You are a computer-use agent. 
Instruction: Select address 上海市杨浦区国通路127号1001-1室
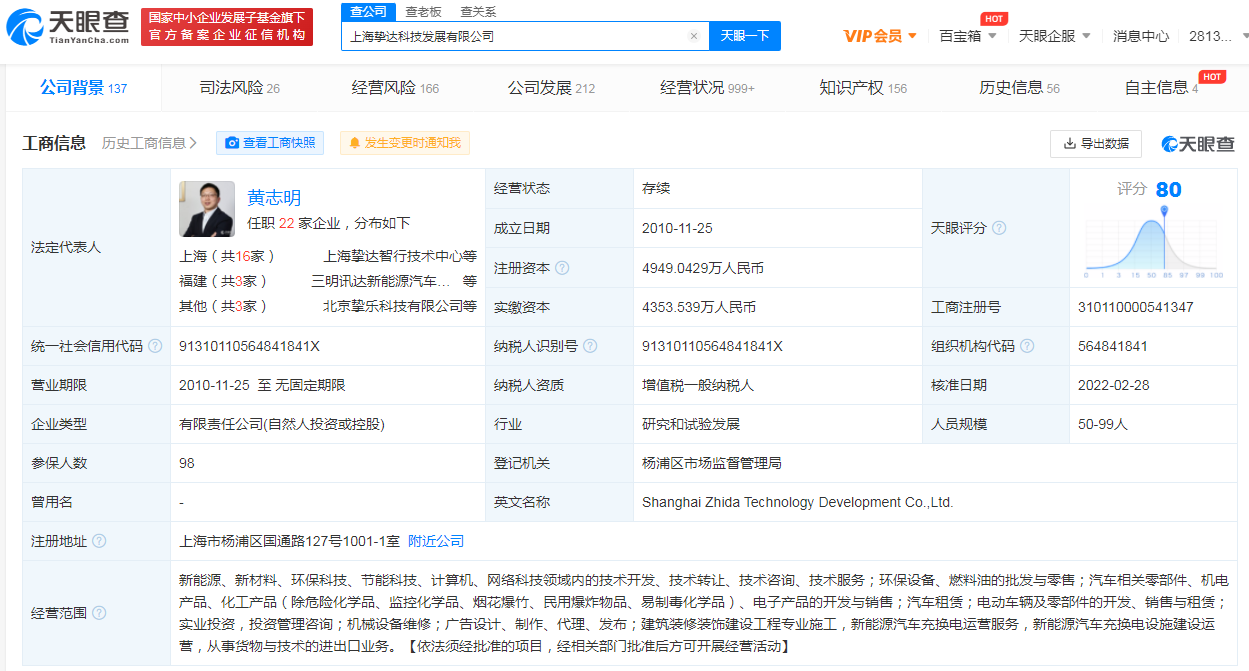click(289, 541)
